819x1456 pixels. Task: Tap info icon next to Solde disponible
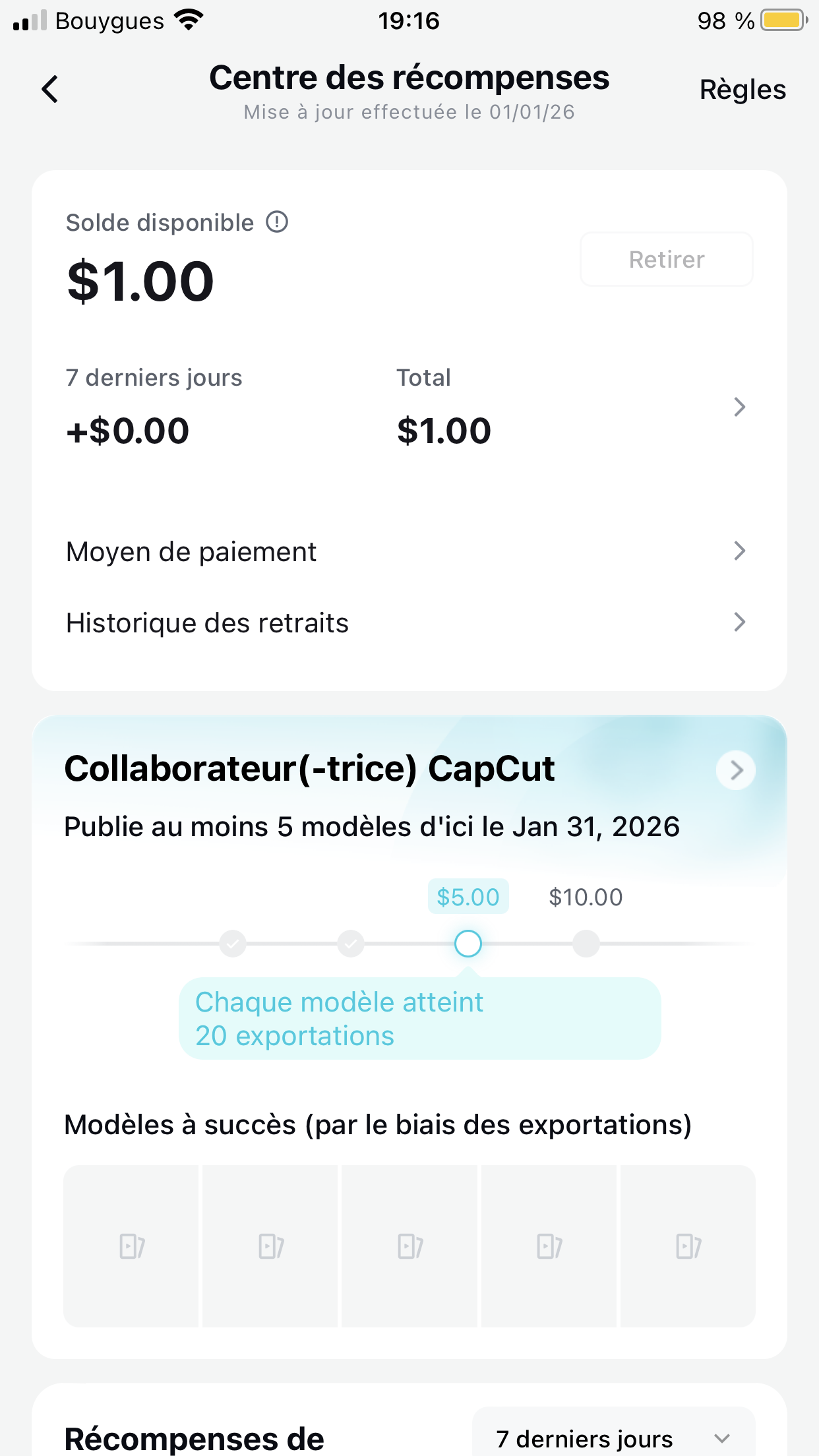(277, 222)
